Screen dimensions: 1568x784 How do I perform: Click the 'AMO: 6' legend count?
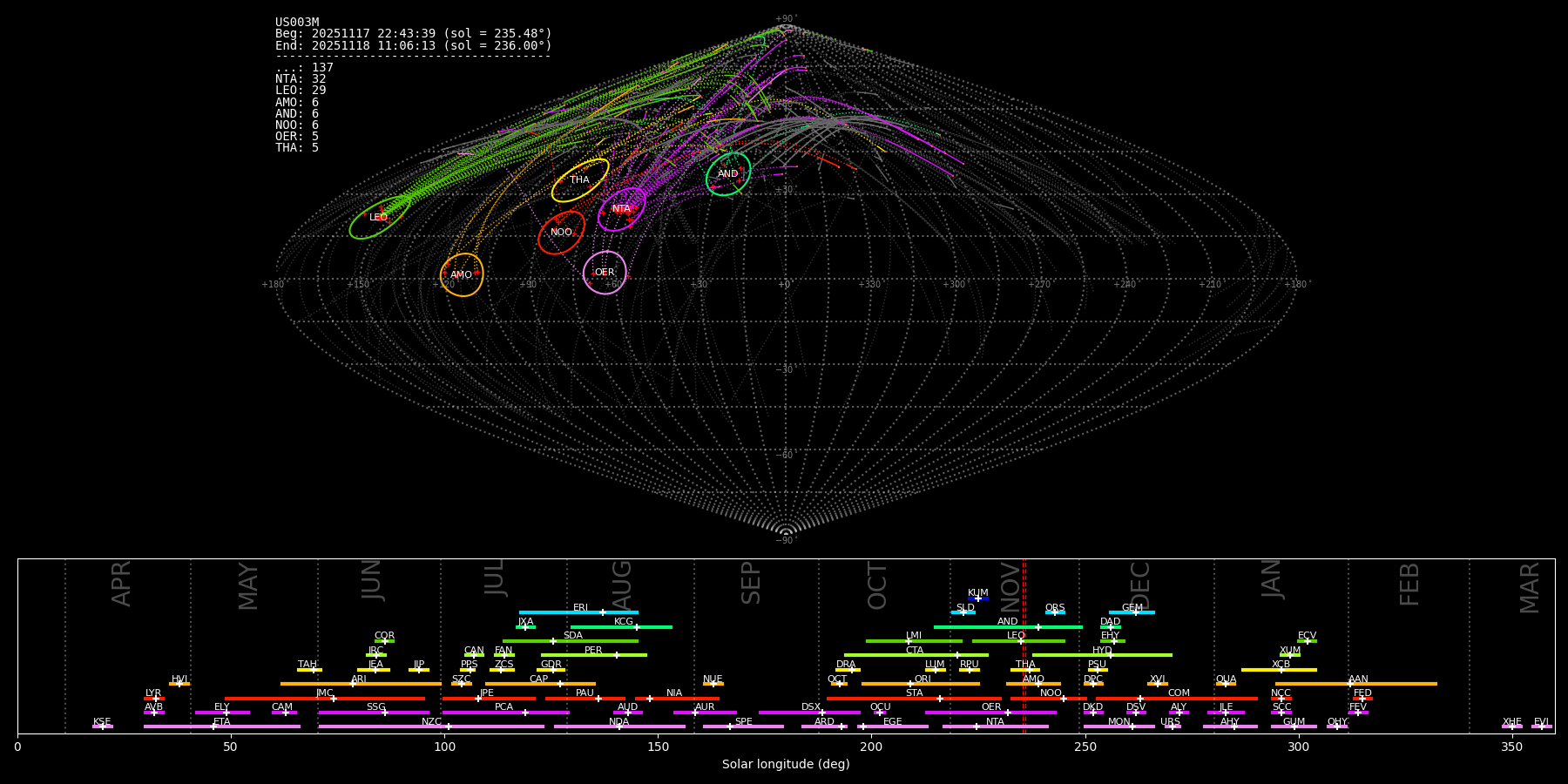[297, 102]
